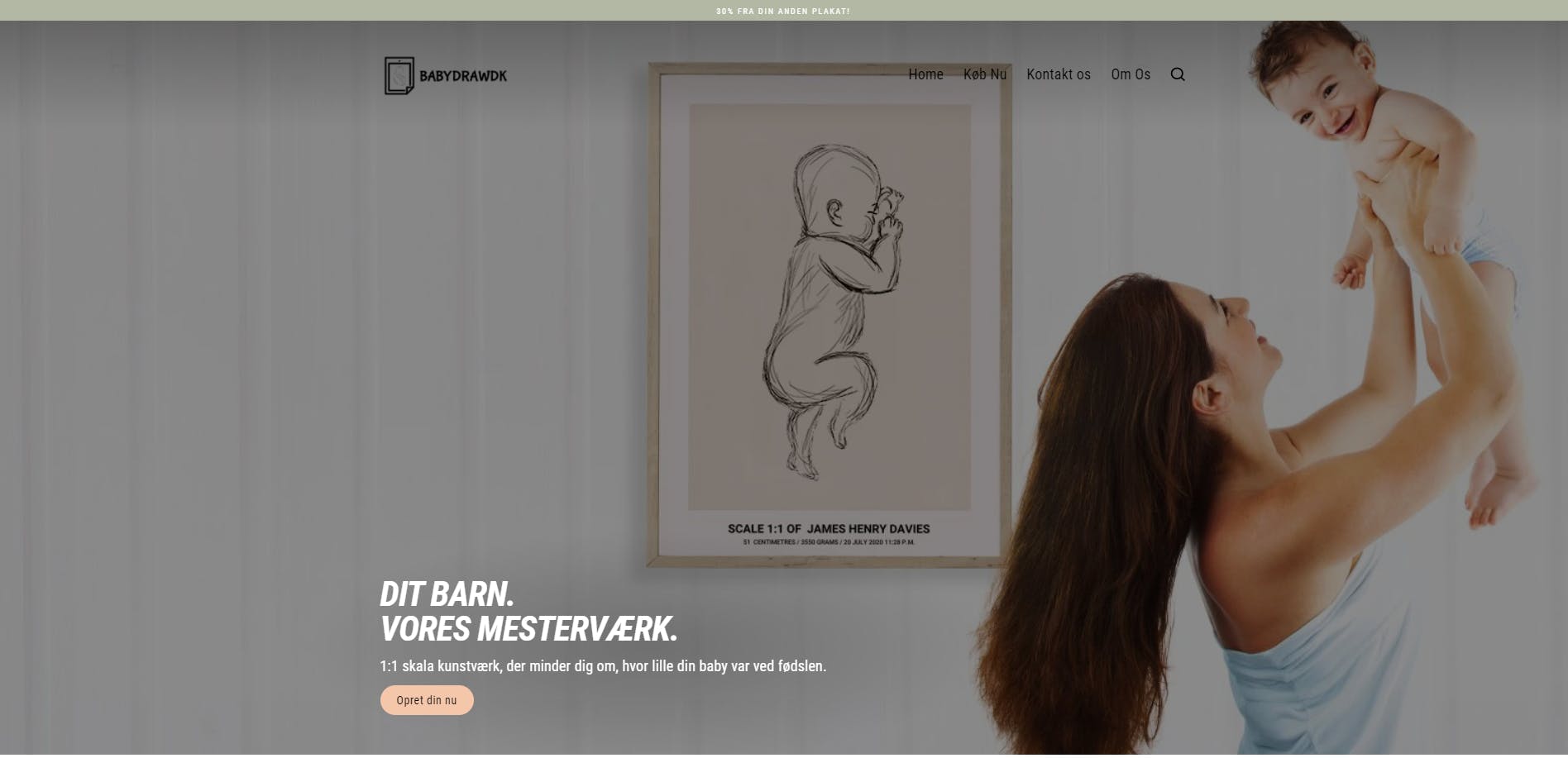1568x758 pixels.
Task: Click the DIT BARN. headline
Action: (x=447, y=594)
